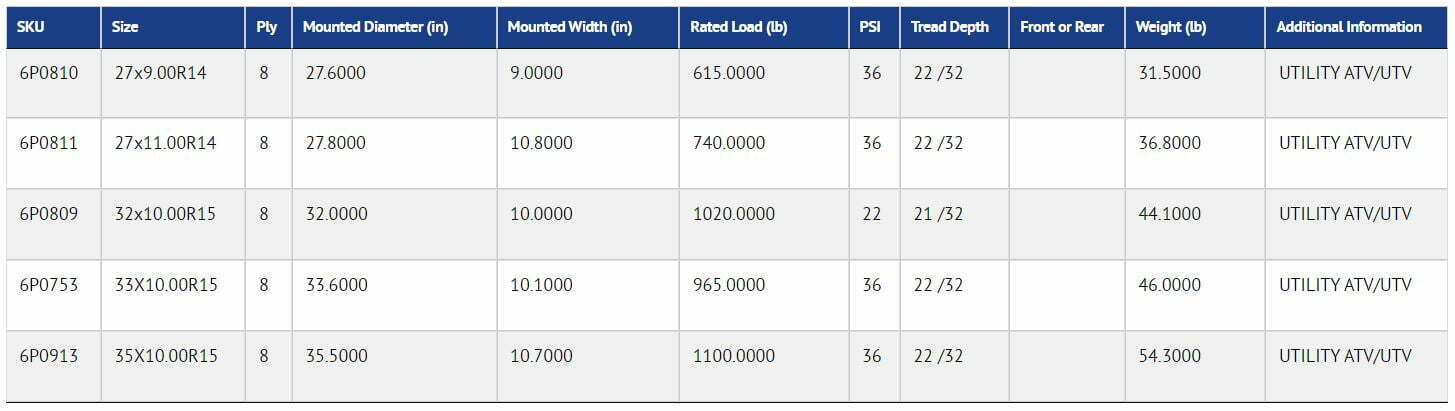Screen dimensions: 1455x411
Task: Click the SKU column header
Action: pyautogui.click(x=31, y=27)
